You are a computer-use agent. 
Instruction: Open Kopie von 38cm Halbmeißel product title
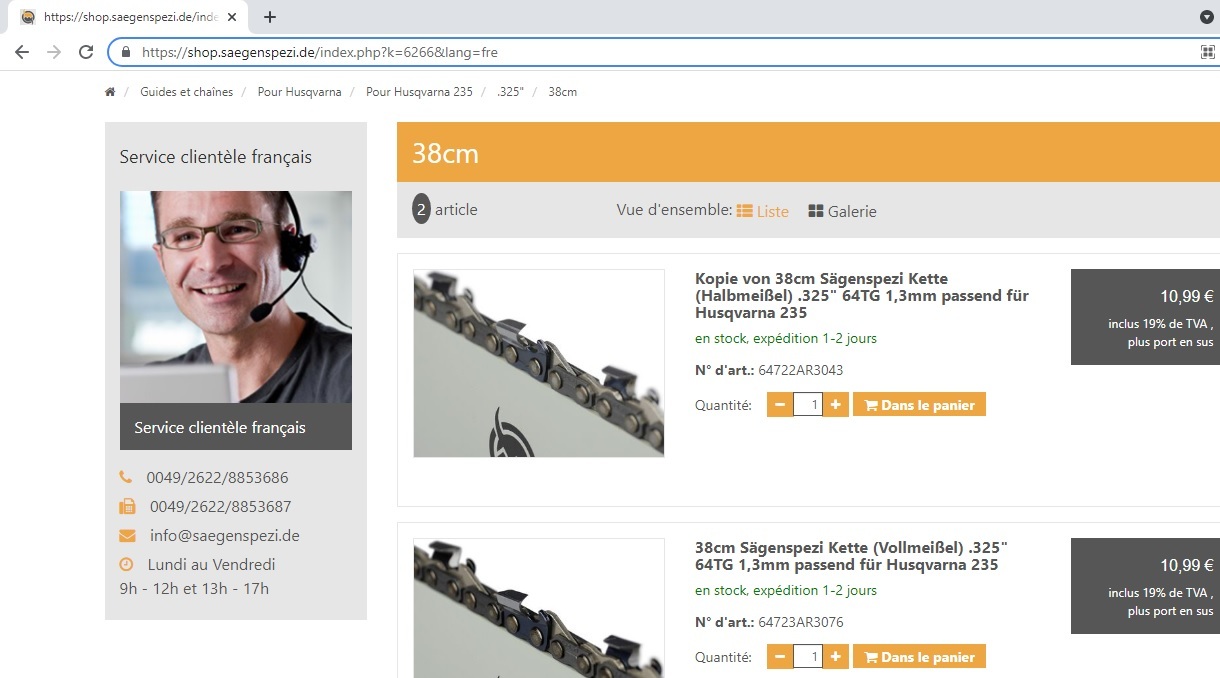pos(862,295)
